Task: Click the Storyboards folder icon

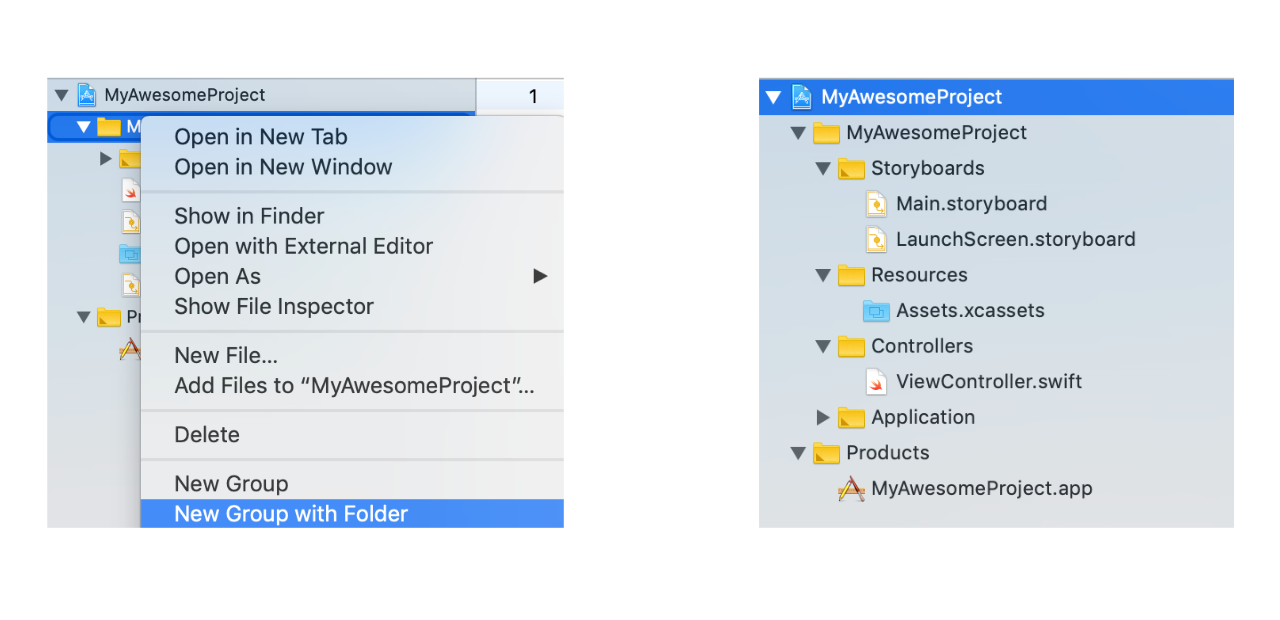Action: 852,168
